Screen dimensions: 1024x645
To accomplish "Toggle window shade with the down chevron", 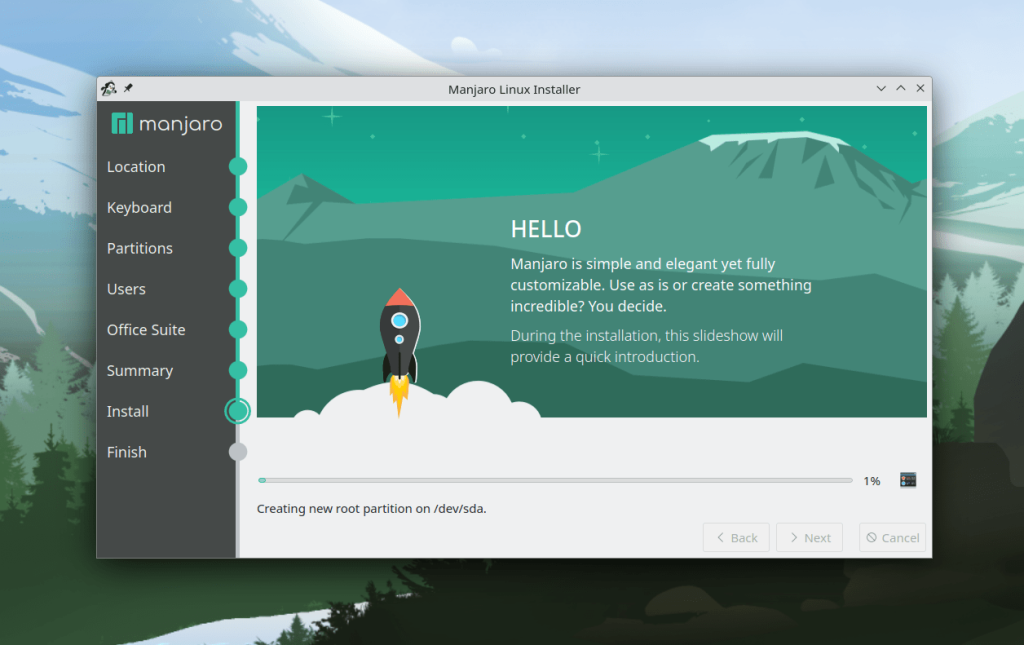I will click(x=881, y=88).
